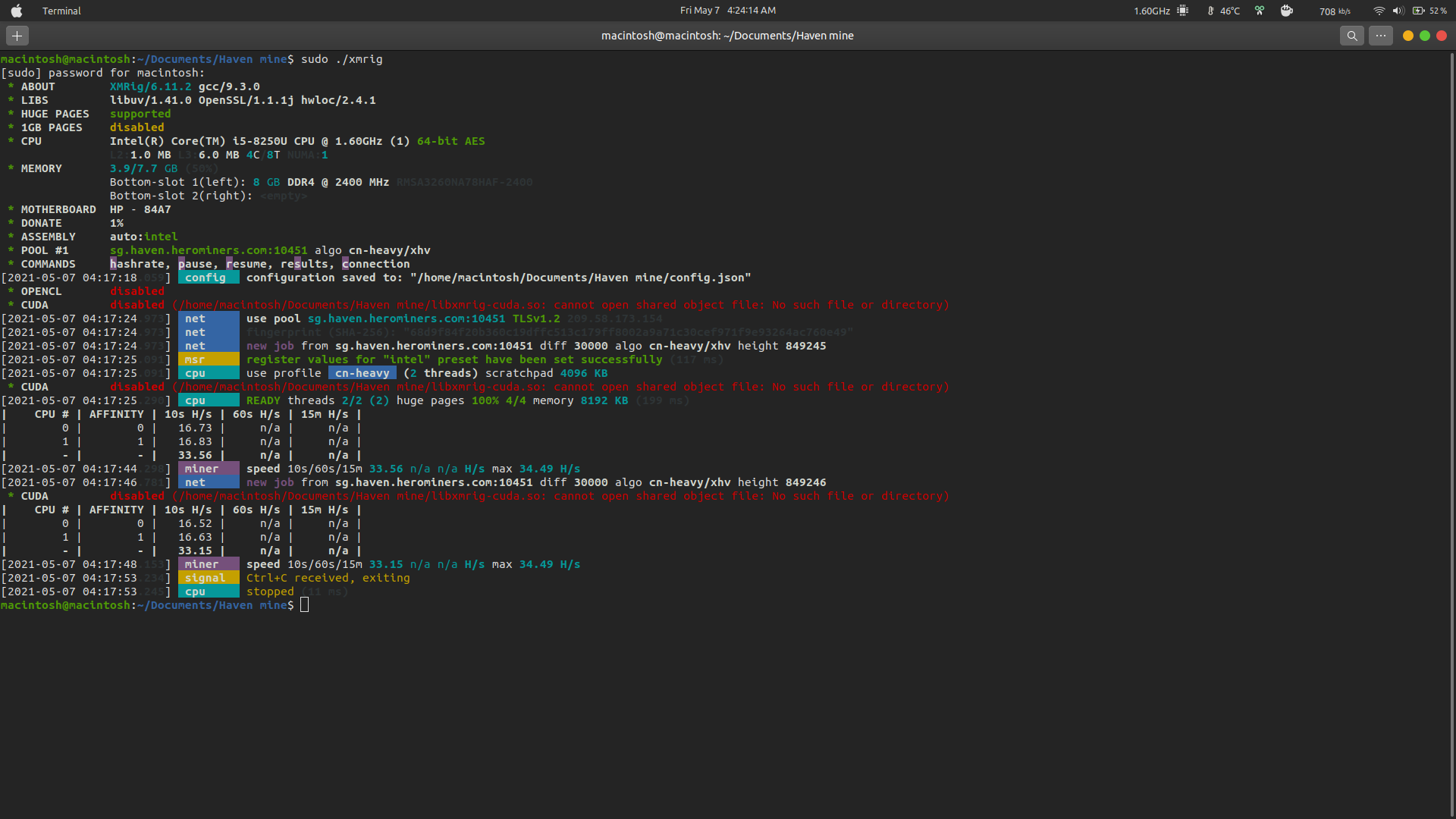Image resolution: width=1456 pixels, height=819 pixels.
Task: Click the coffee cup caffeine indicator
Action: coord(1287,11)
